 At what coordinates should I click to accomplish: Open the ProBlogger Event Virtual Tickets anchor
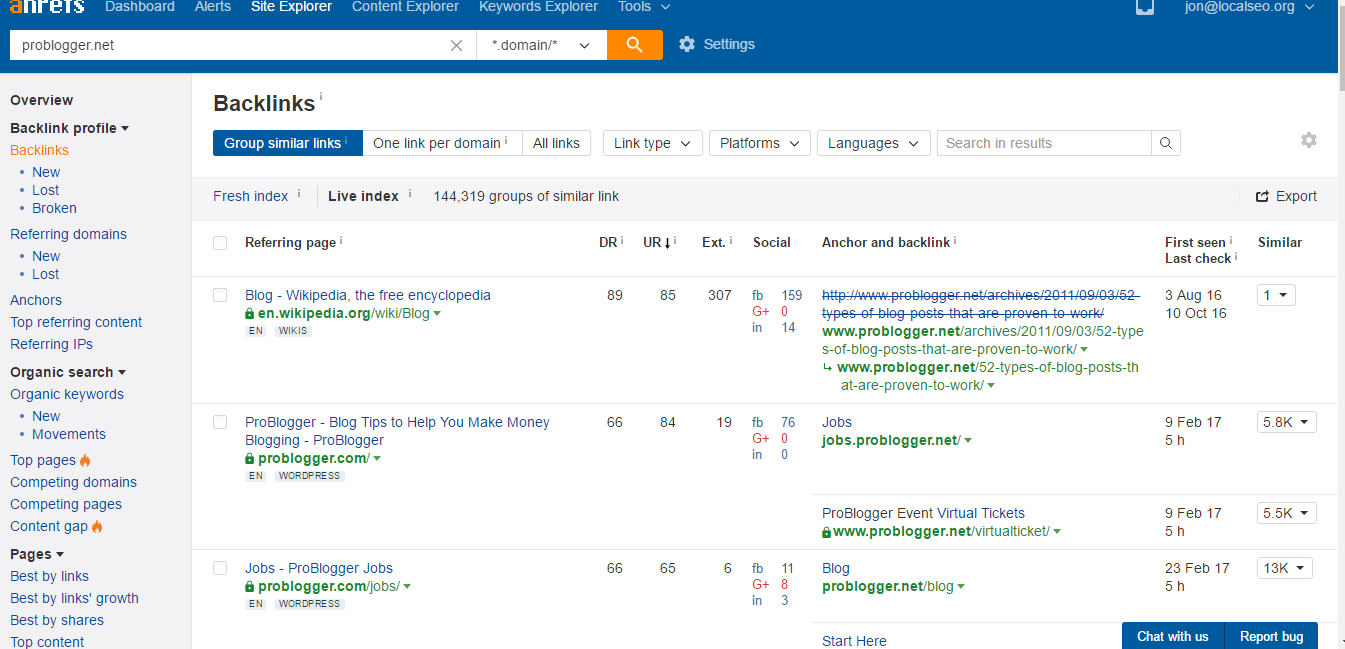(923, 513)
